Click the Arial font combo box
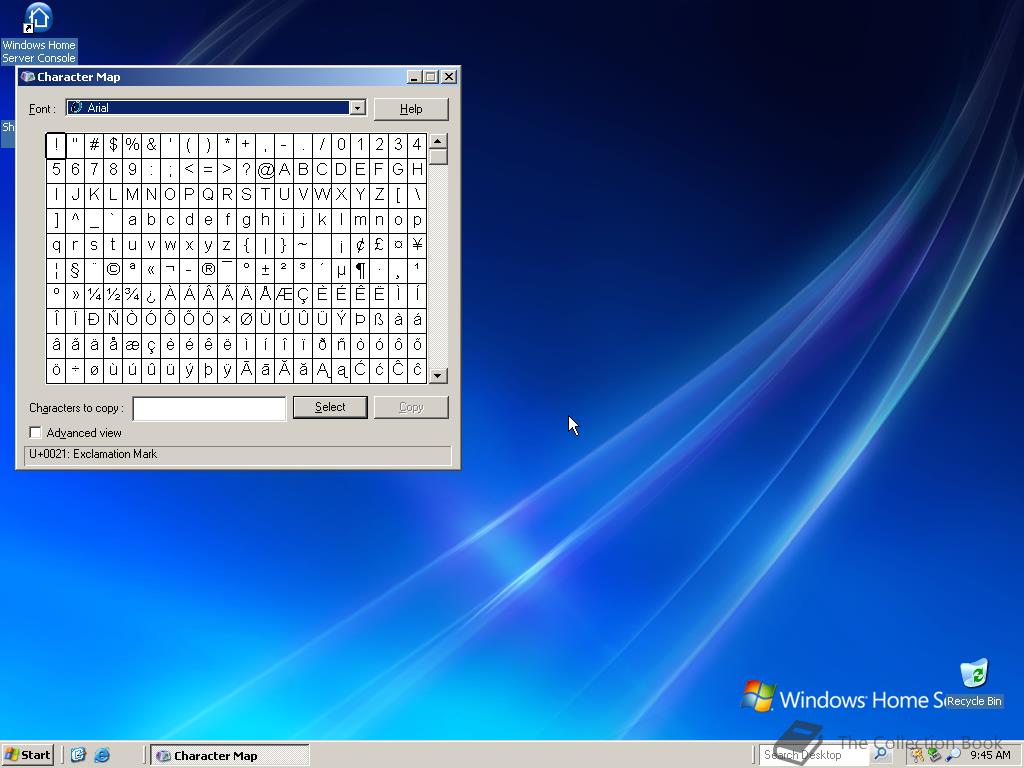1024x768 pixels. tap(216, 108)
